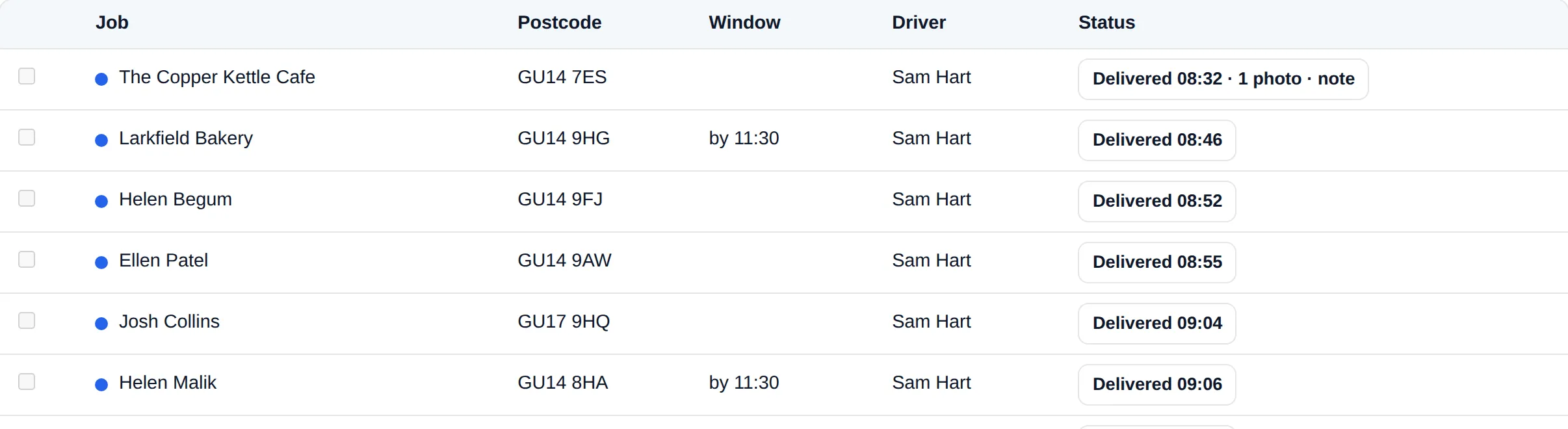Click the blue dot beside Josh Collins

pyautogui.click(x=101, y=324)
